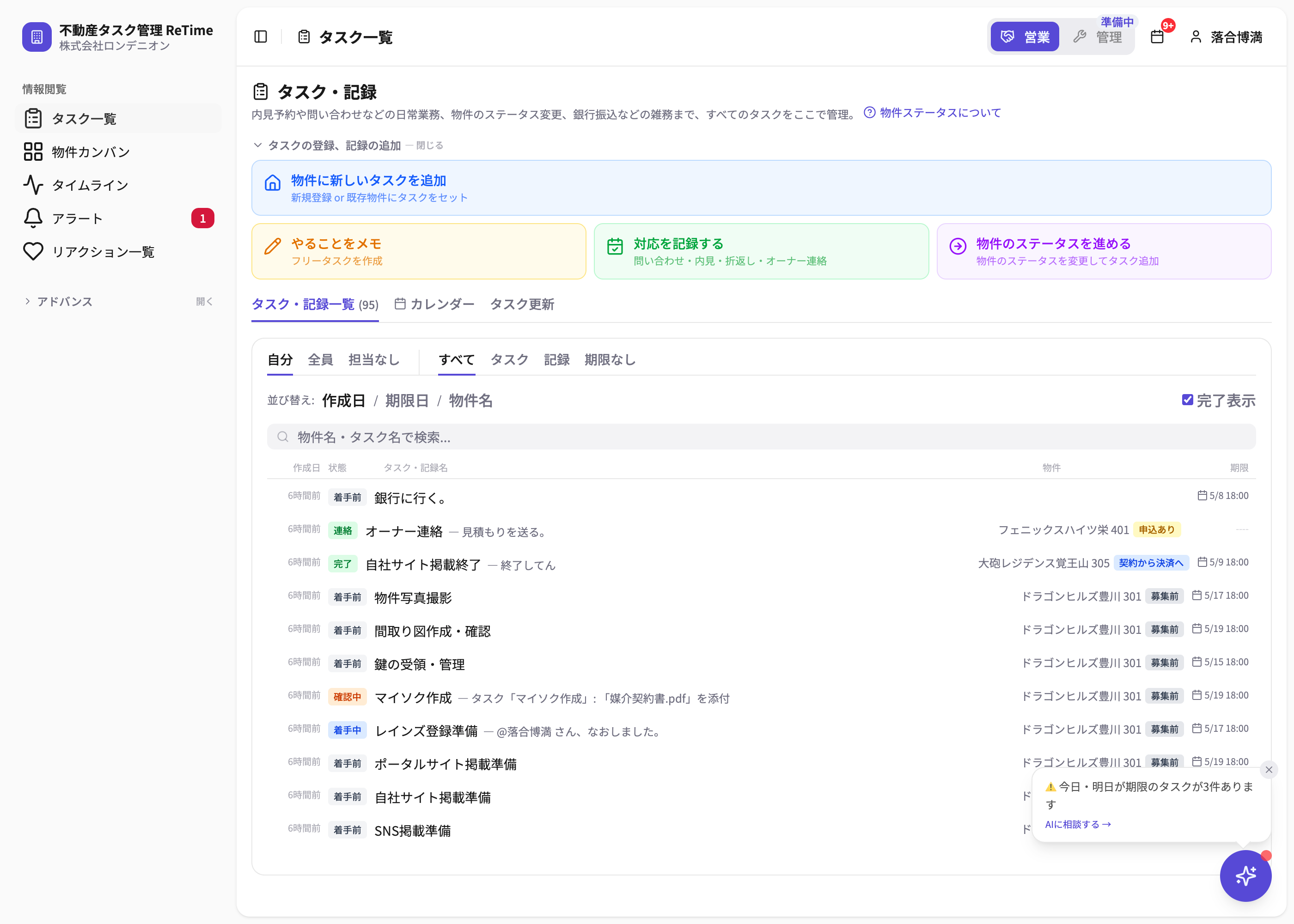Click 落合博満 user name in header
This screenshot has height=924, width=1294.
(x=1236, y=37)
